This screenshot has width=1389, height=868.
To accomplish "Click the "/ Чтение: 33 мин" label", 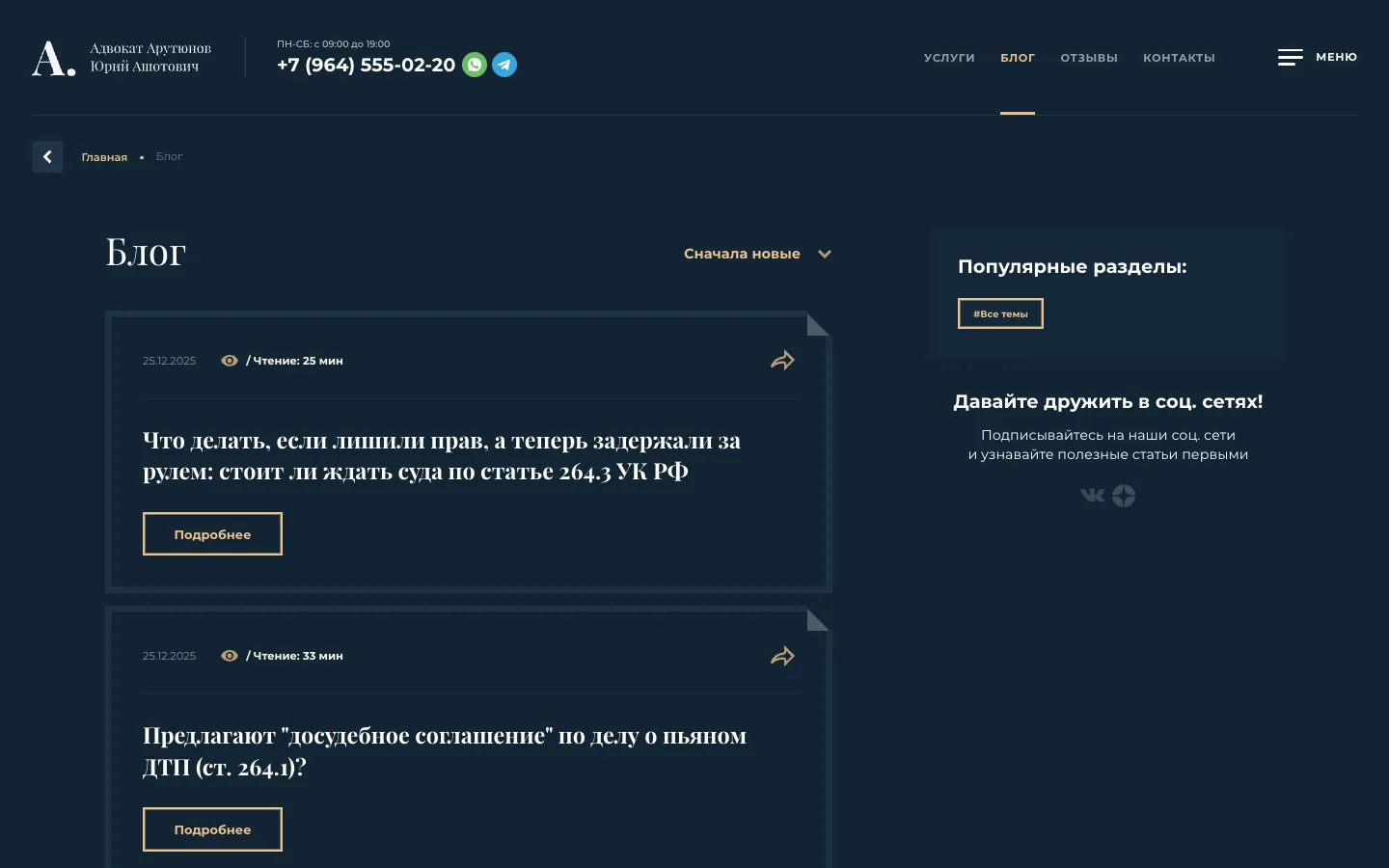I will pos(294,656).
